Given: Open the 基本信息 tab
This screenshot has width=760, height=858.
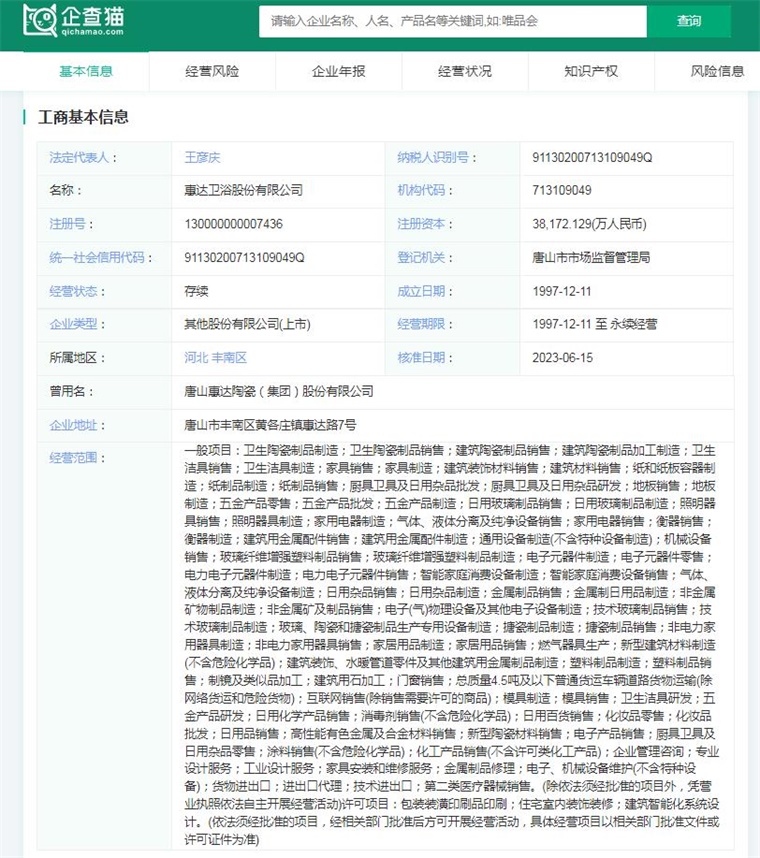Looking at the screenshot, I should click(x=86, y=71).
